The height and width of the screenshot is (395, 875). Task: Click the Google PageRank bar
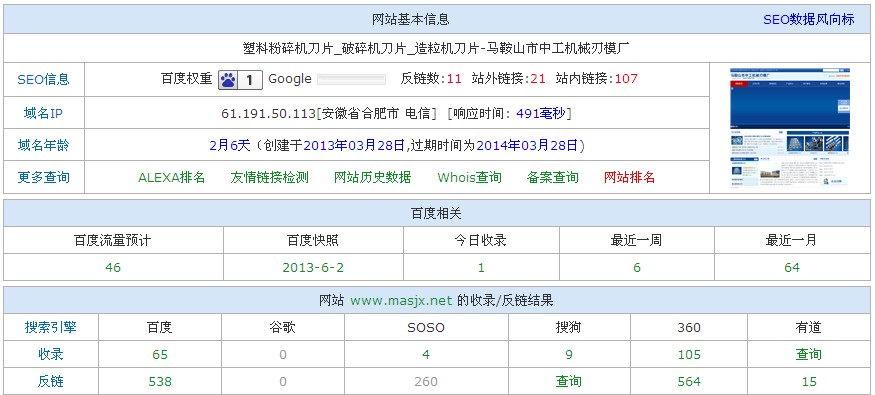click(x=351, y=79)
